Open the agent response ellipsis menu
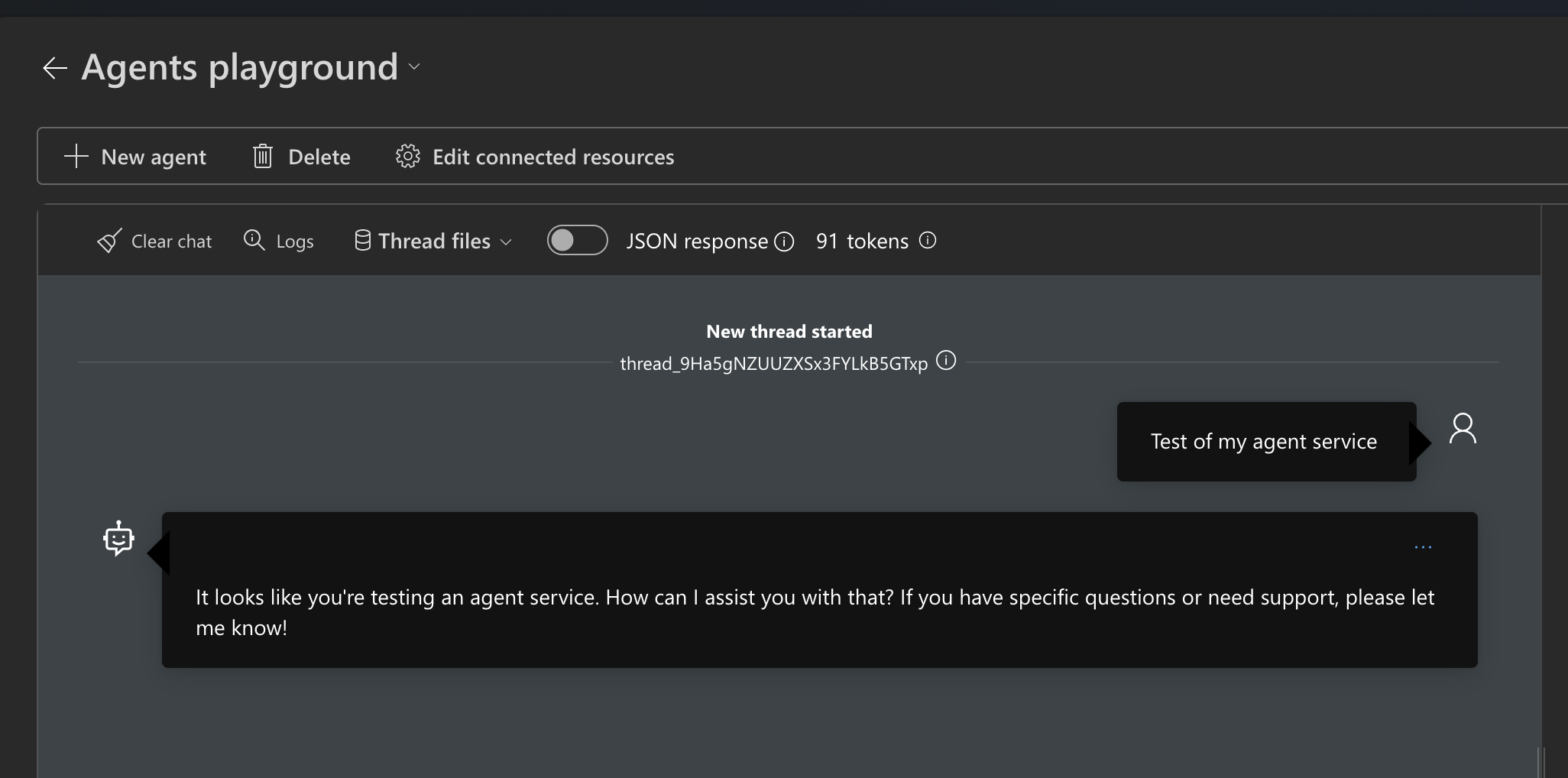 point(1422,547)
